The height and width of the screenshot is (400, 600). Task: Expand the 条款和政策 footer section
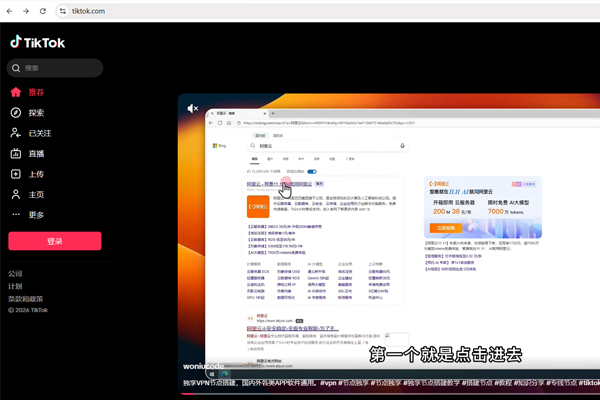pyautogui.click(x=26, y=298)
